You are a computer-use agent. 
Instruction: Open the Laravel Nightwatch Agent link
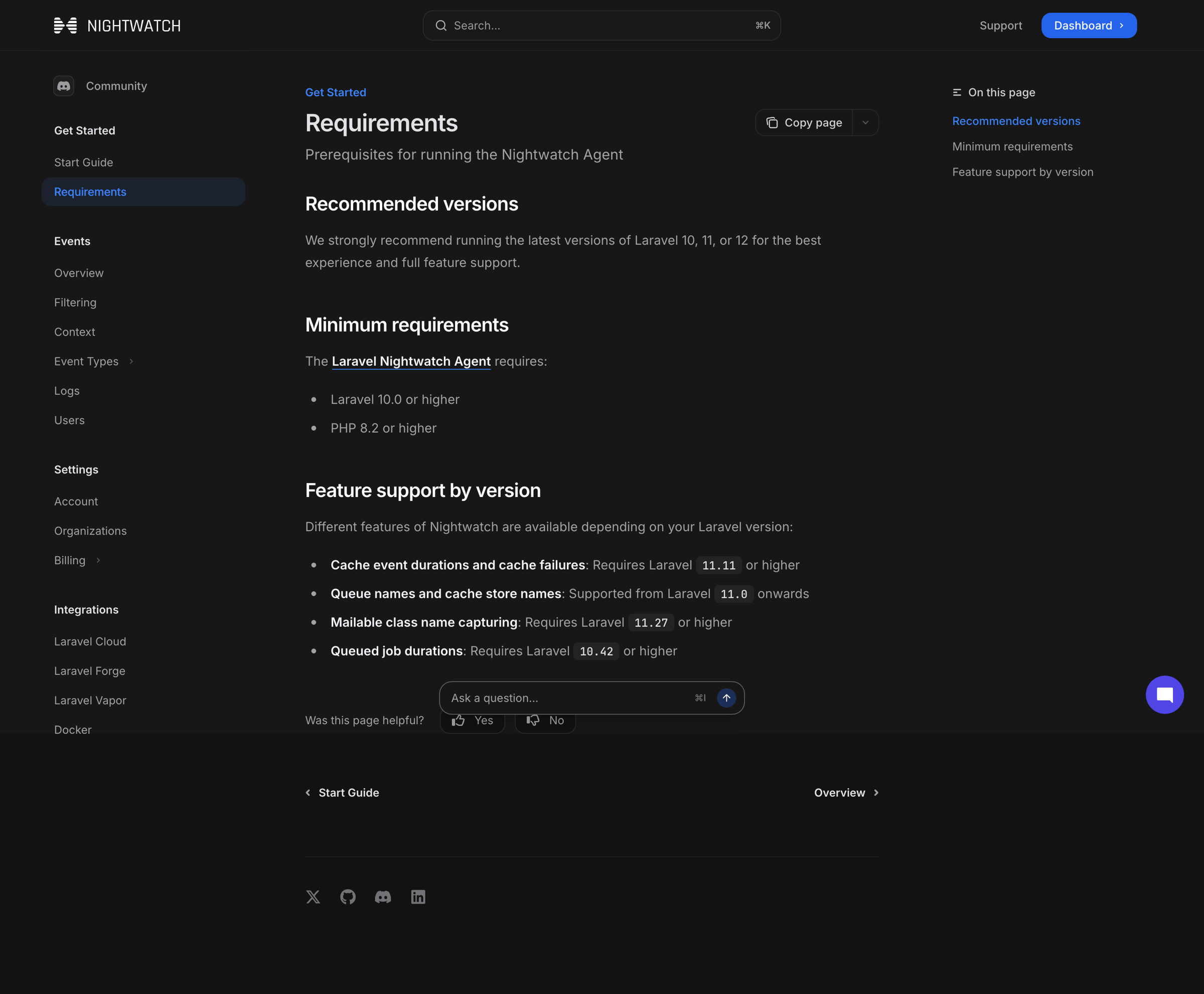point(411,361)
